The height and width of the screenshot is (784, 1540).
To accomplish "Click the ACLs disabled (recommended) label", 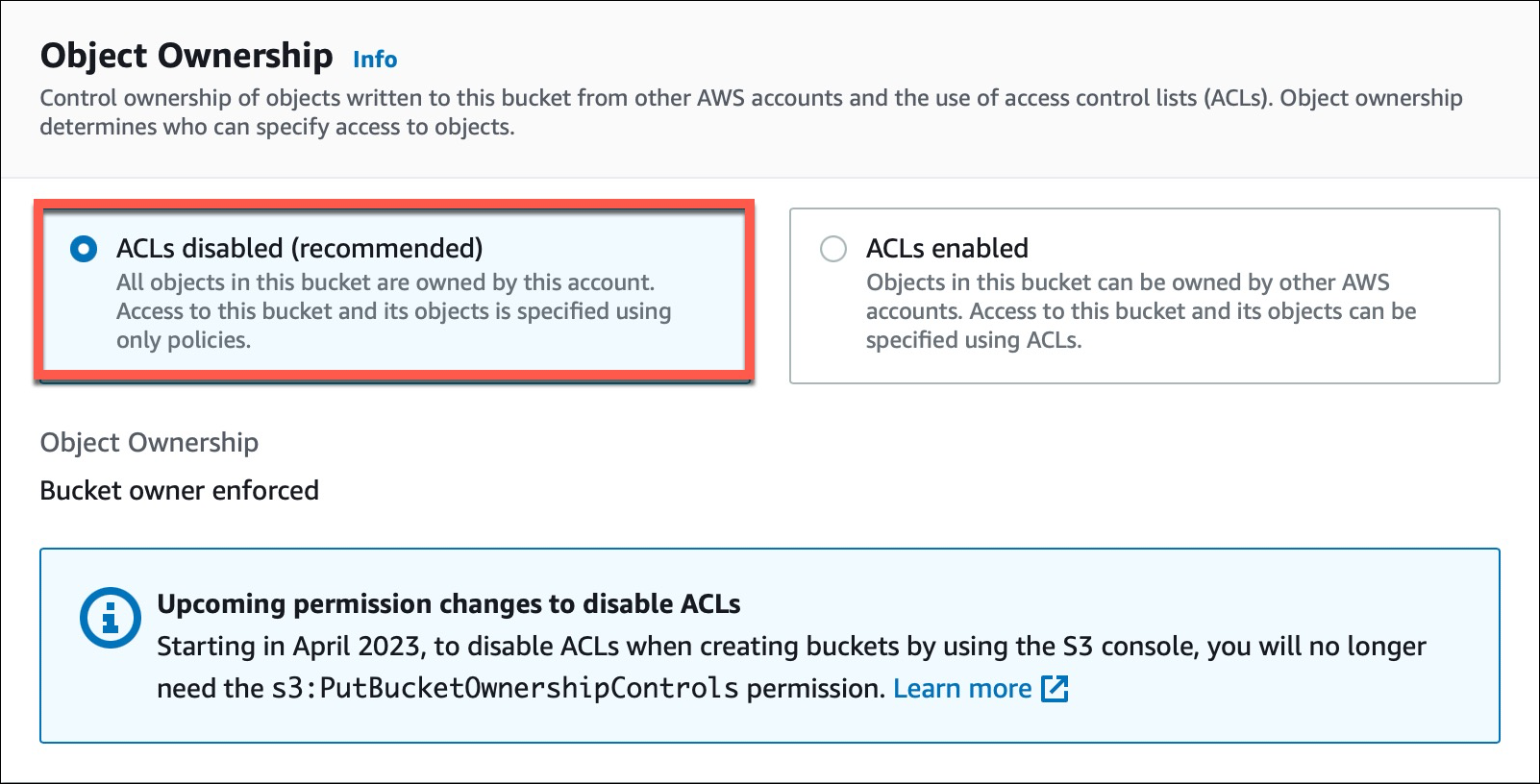I will click(300, 249).
